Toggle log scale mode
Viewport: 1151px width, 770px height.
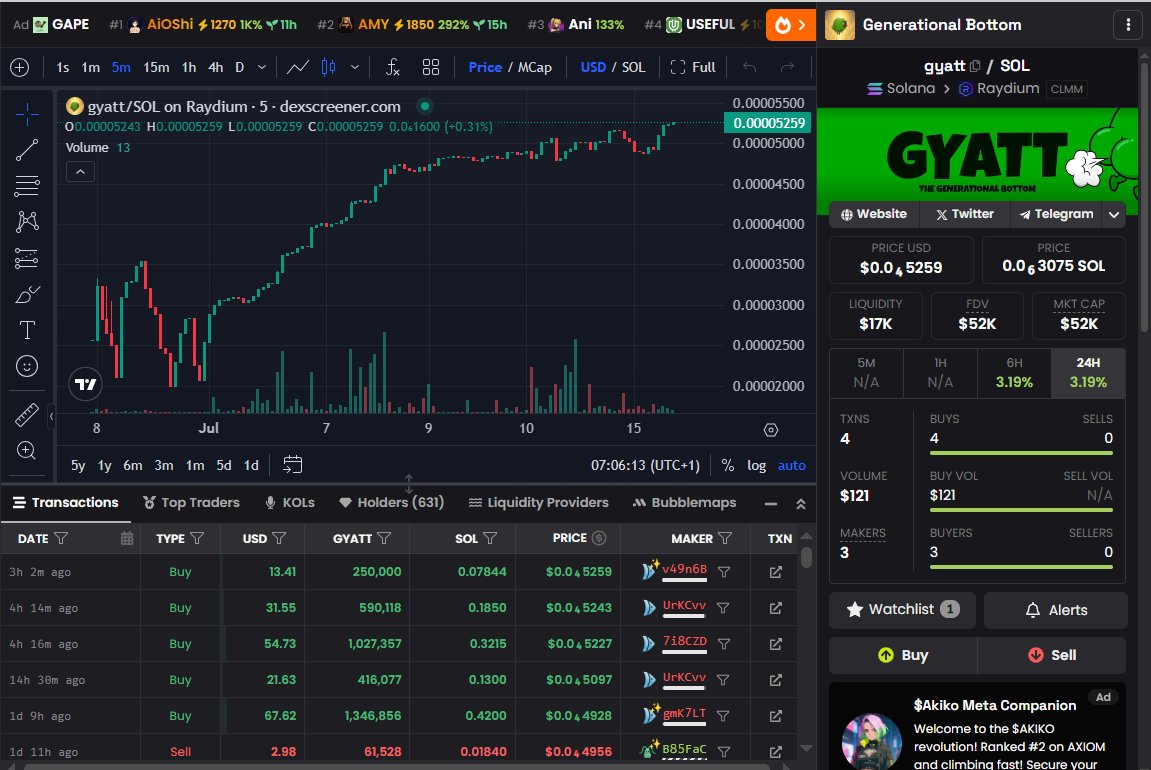[x=756, y=465]
